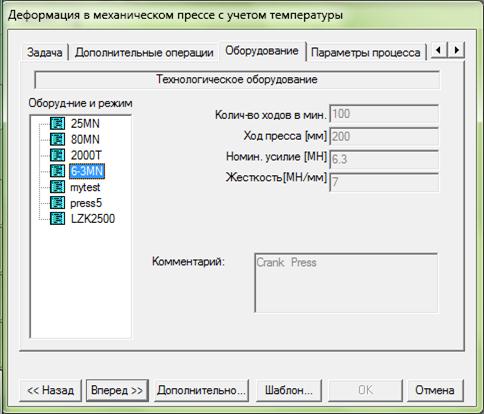Click the icon beside 80MN equipment
This screenshot has height=414, width=484.
(x=57, y=139)
